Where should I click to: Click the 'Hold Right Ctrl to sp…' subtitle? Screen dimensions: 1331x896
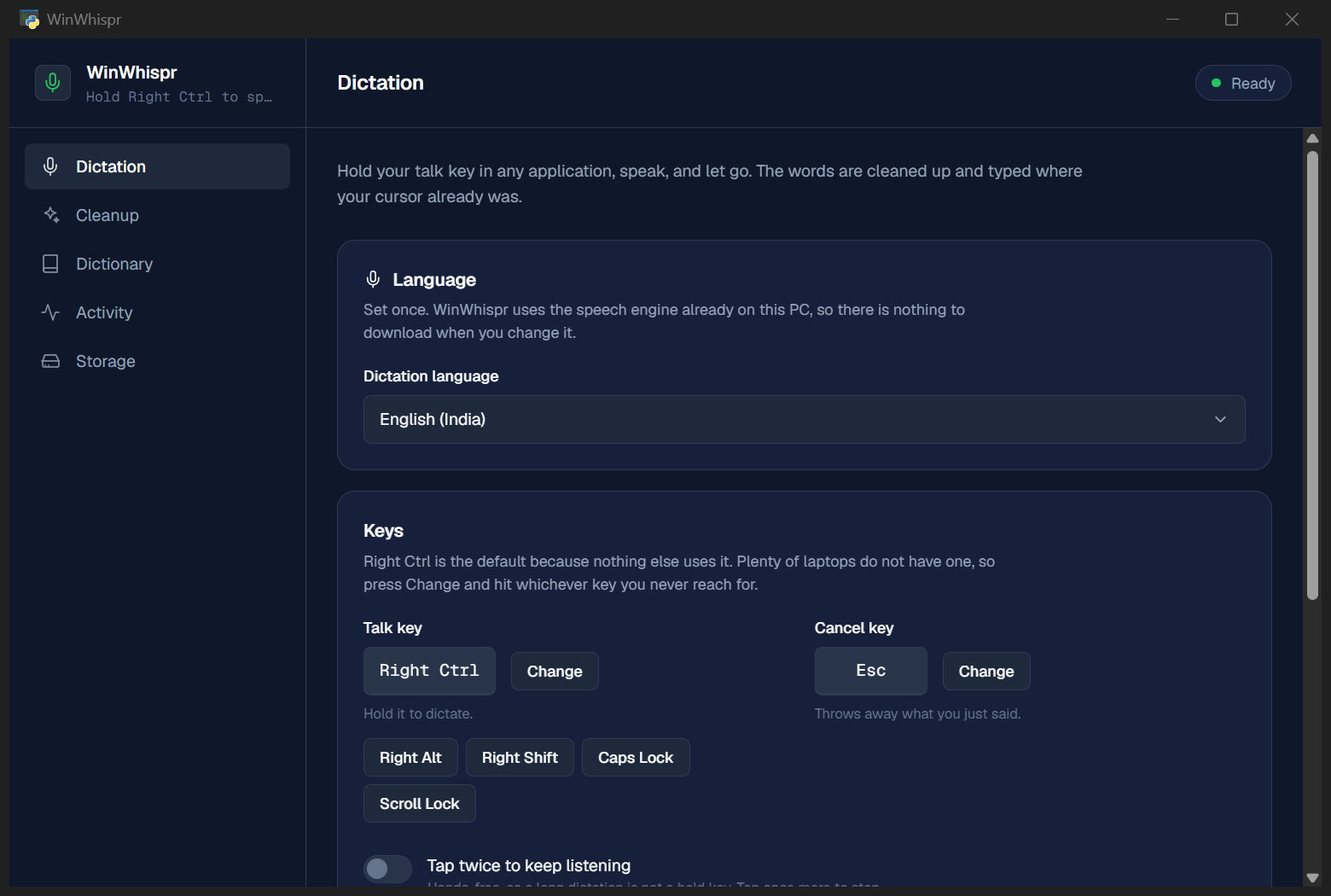pos(179,96)
